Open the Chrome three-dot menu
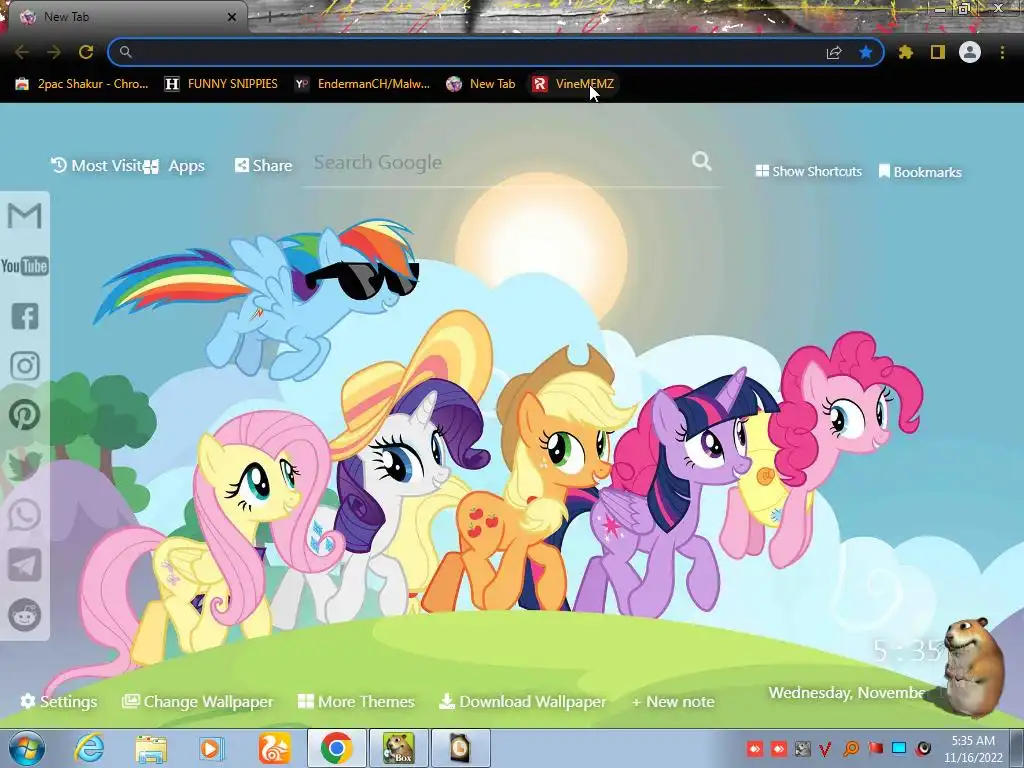Screen dimensions: 1024x768 tap(1002, 52)
